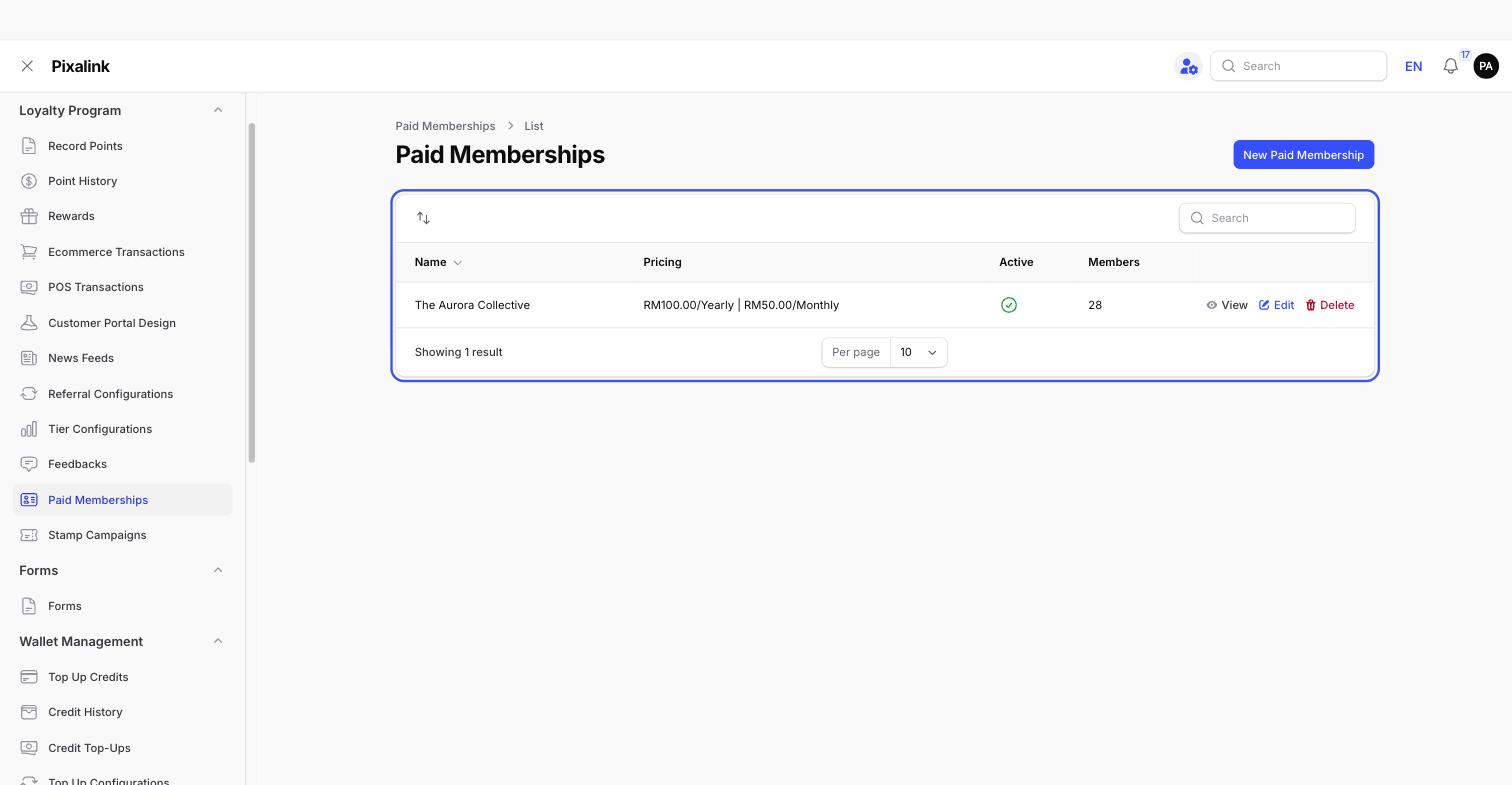Click the Rewards gift icon
Image resolution: width=1512 pixels, height=785 pixels.
point(29,216)
